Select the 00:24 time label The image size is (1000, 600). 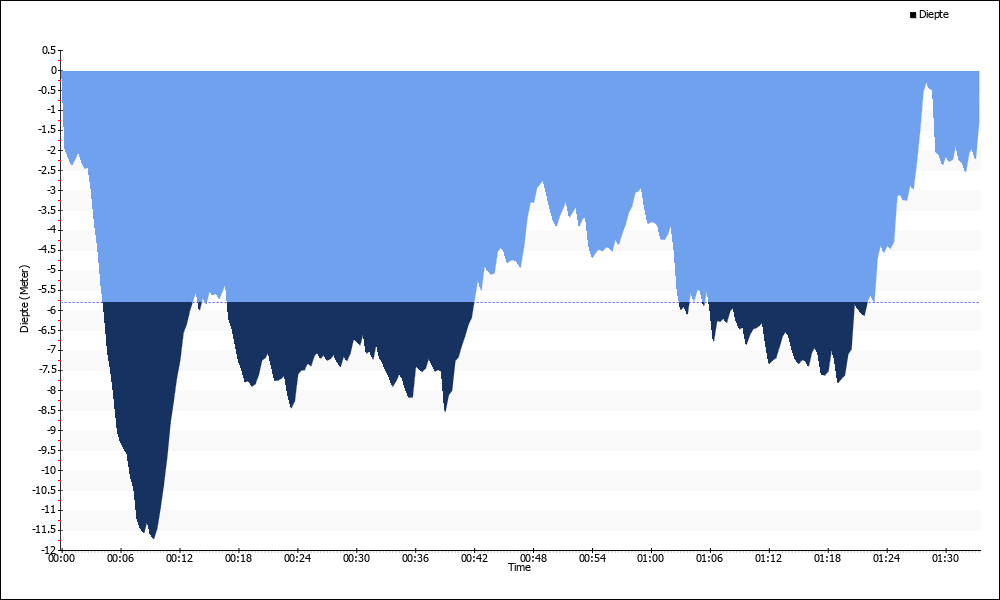(297, 558)
